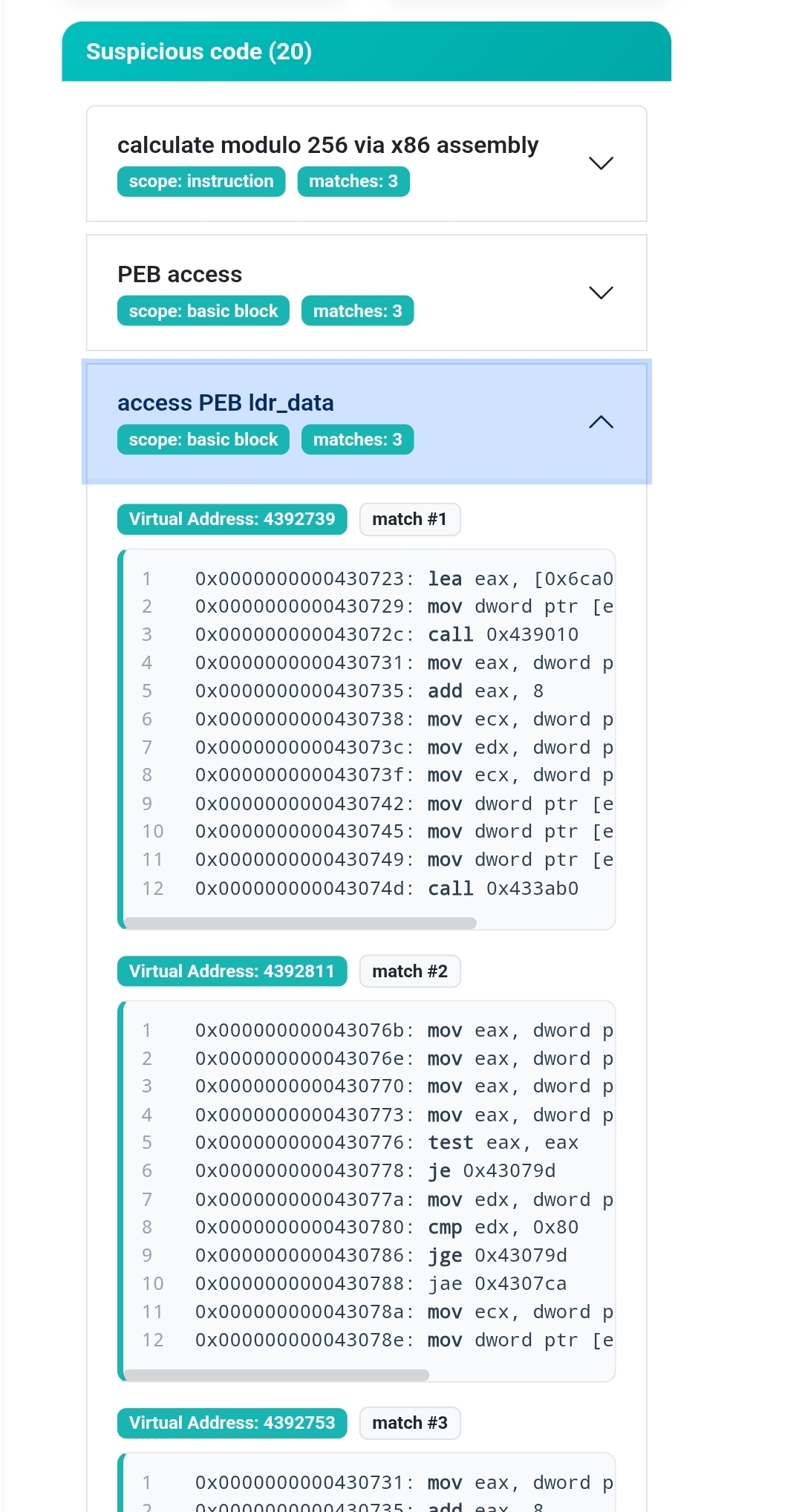Select Virtual Address: 4392811 badge
The width and height of the screenshot is (802, 1512).
point(232,971)
